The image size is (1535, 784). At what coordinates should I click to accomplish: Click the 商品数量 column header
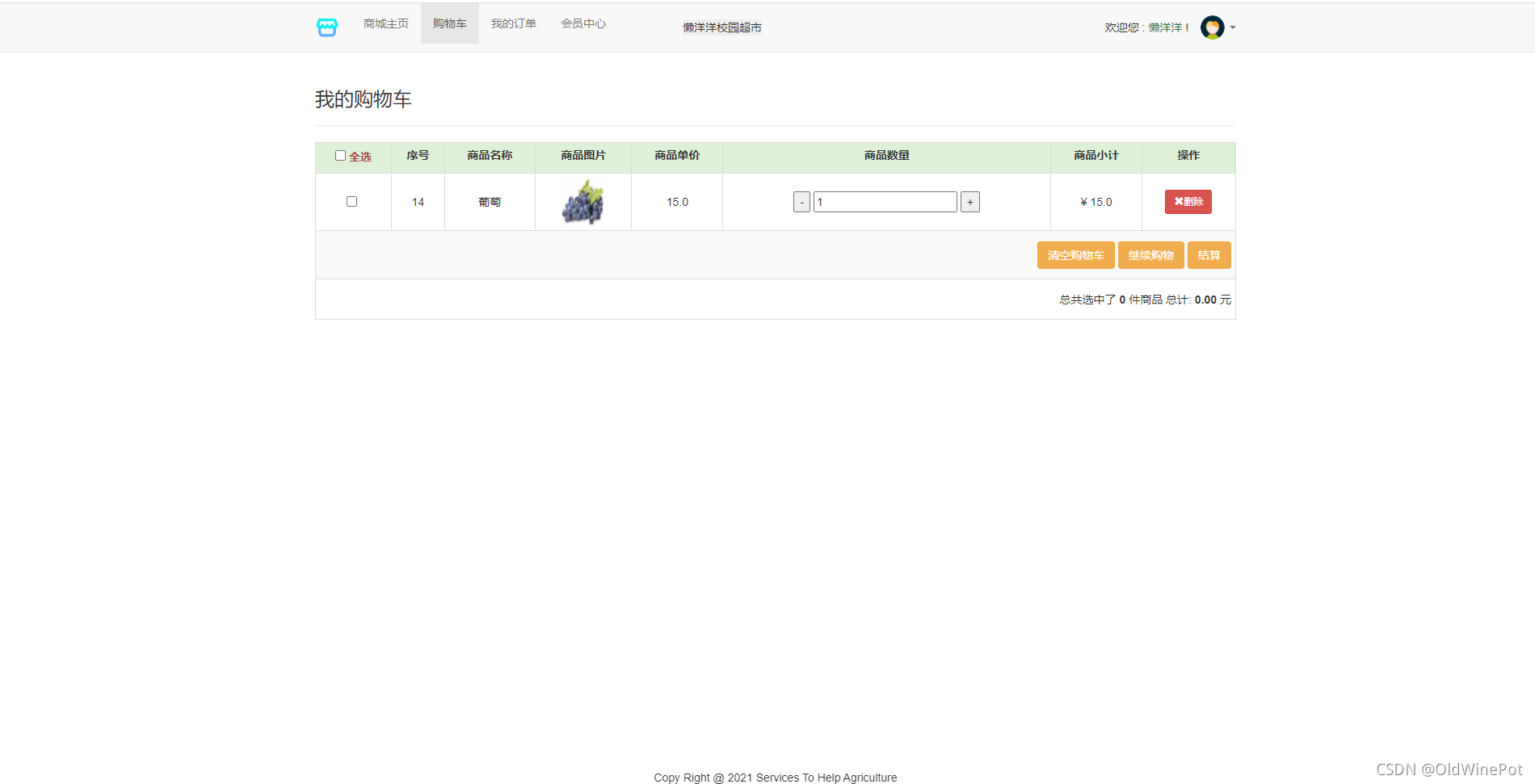(887, 156)
